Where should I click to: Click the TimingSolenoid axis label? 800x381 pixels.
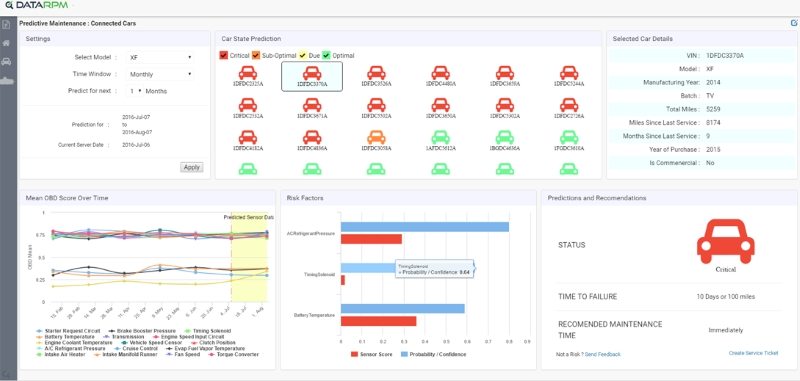(x=320, y=274)
